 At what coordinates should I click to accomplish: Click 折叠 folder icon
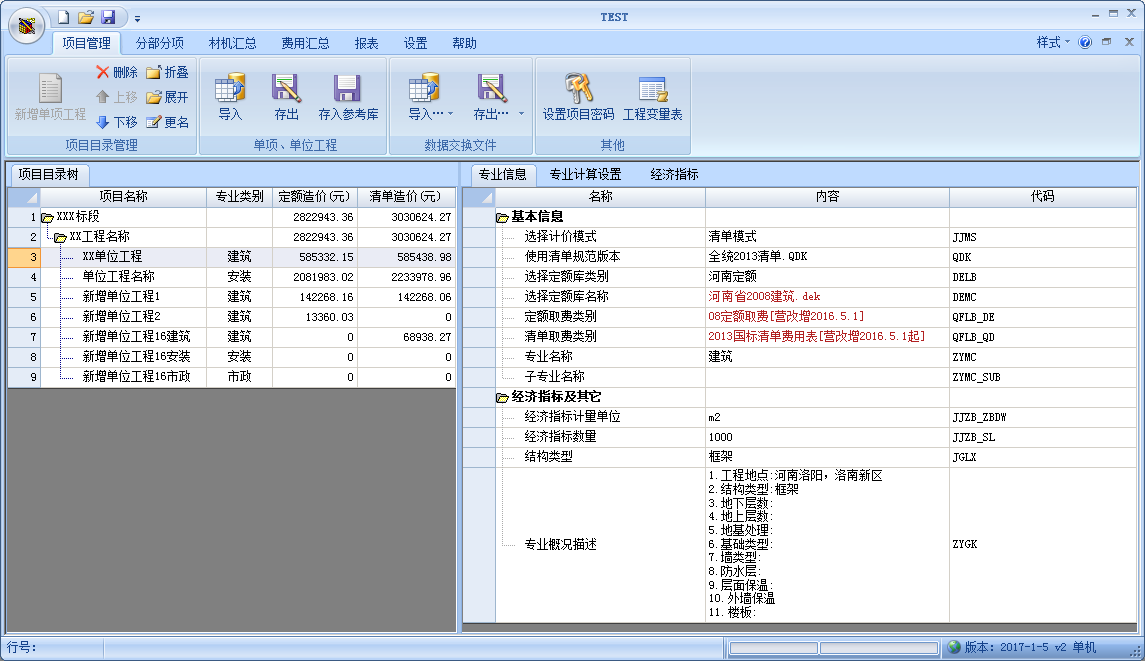[153, 72]
